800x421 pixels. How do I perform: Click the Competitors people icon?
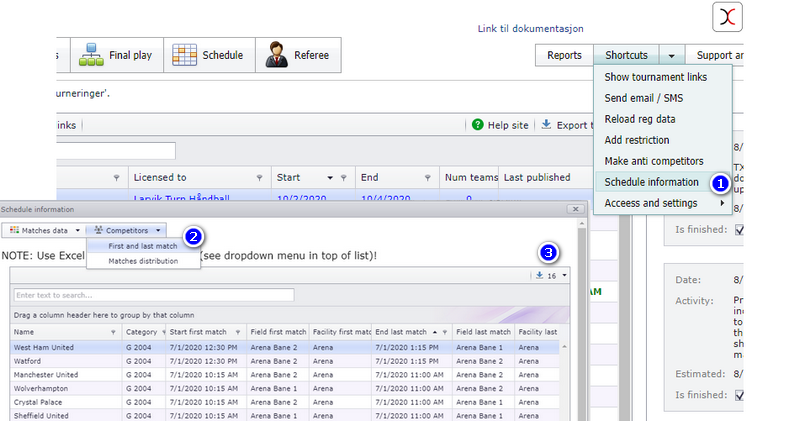coord(98,230)
